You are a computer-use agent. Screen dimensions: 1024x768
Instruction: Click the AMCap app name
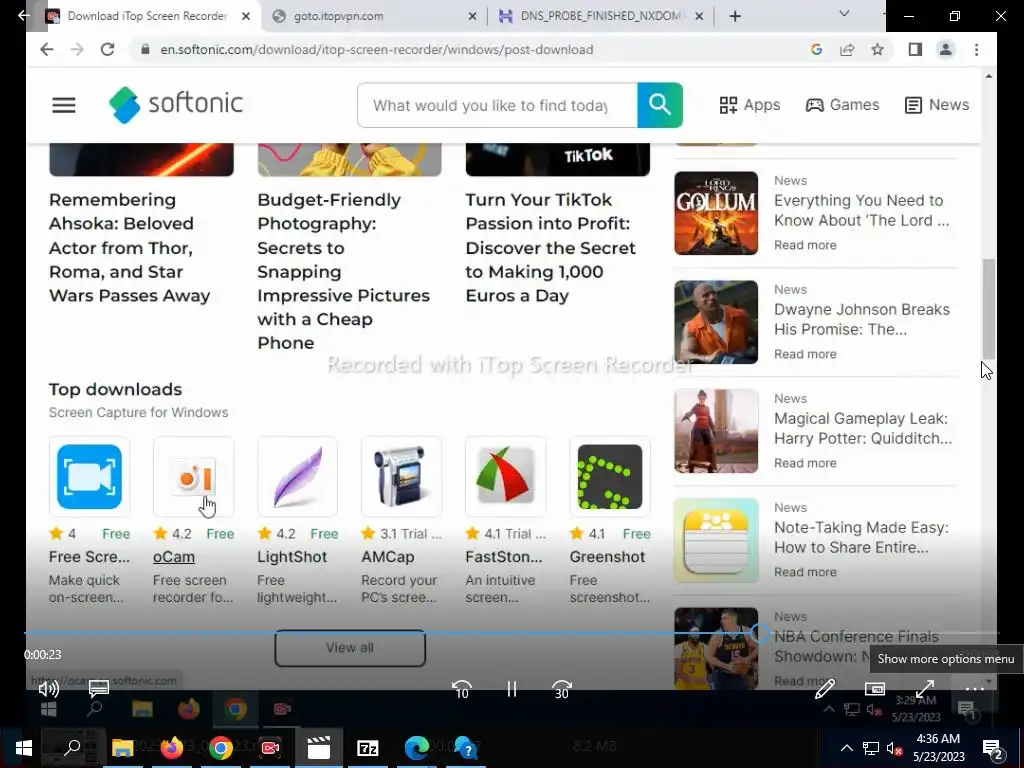(387, 556)
